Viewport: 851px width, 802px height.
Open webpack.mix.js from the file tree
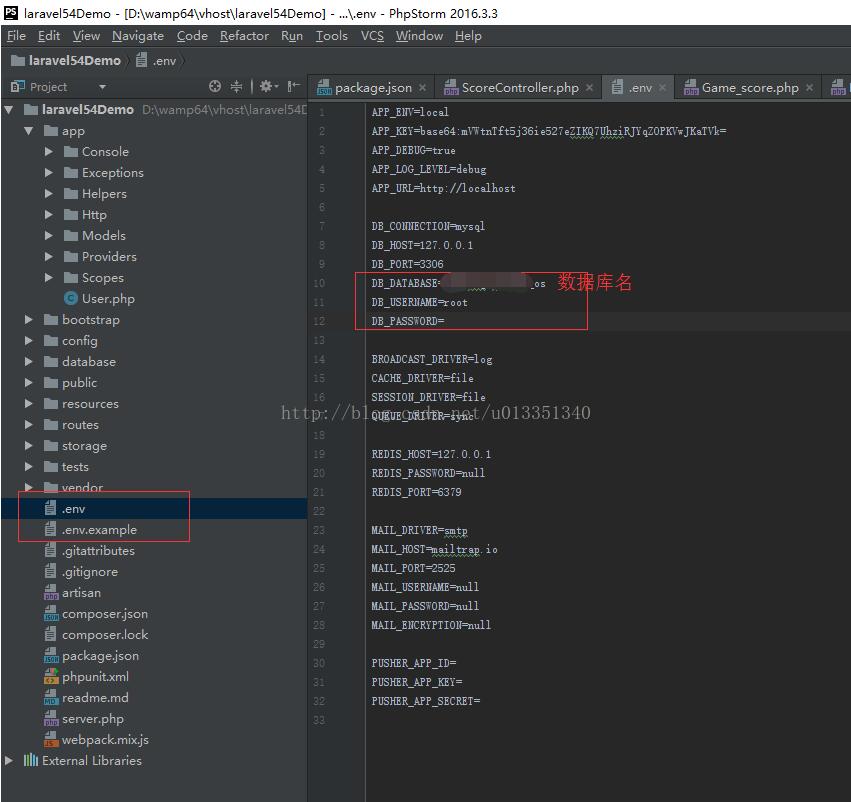(x=105, y=740)
